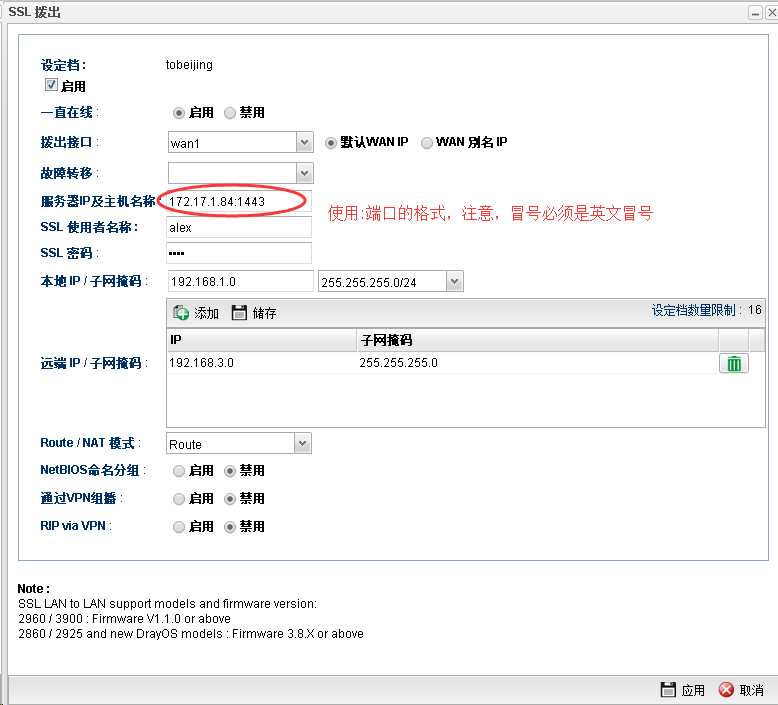Click the 255.255.255.0 remote subnet cell
Viewport: 778px width, 705px height.
(x=537, y=363)
